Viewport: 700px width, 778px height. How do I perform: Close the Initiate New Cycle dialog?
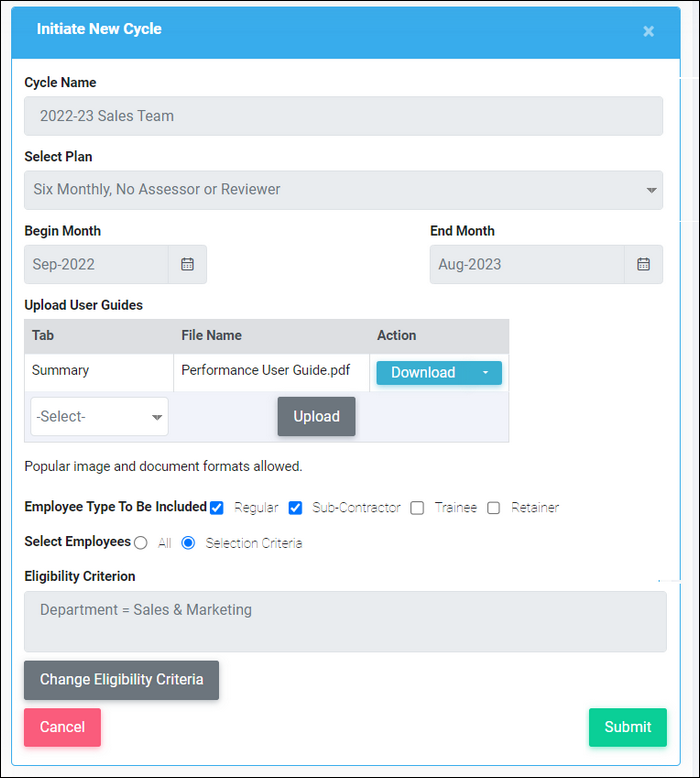tap(648, 31)
